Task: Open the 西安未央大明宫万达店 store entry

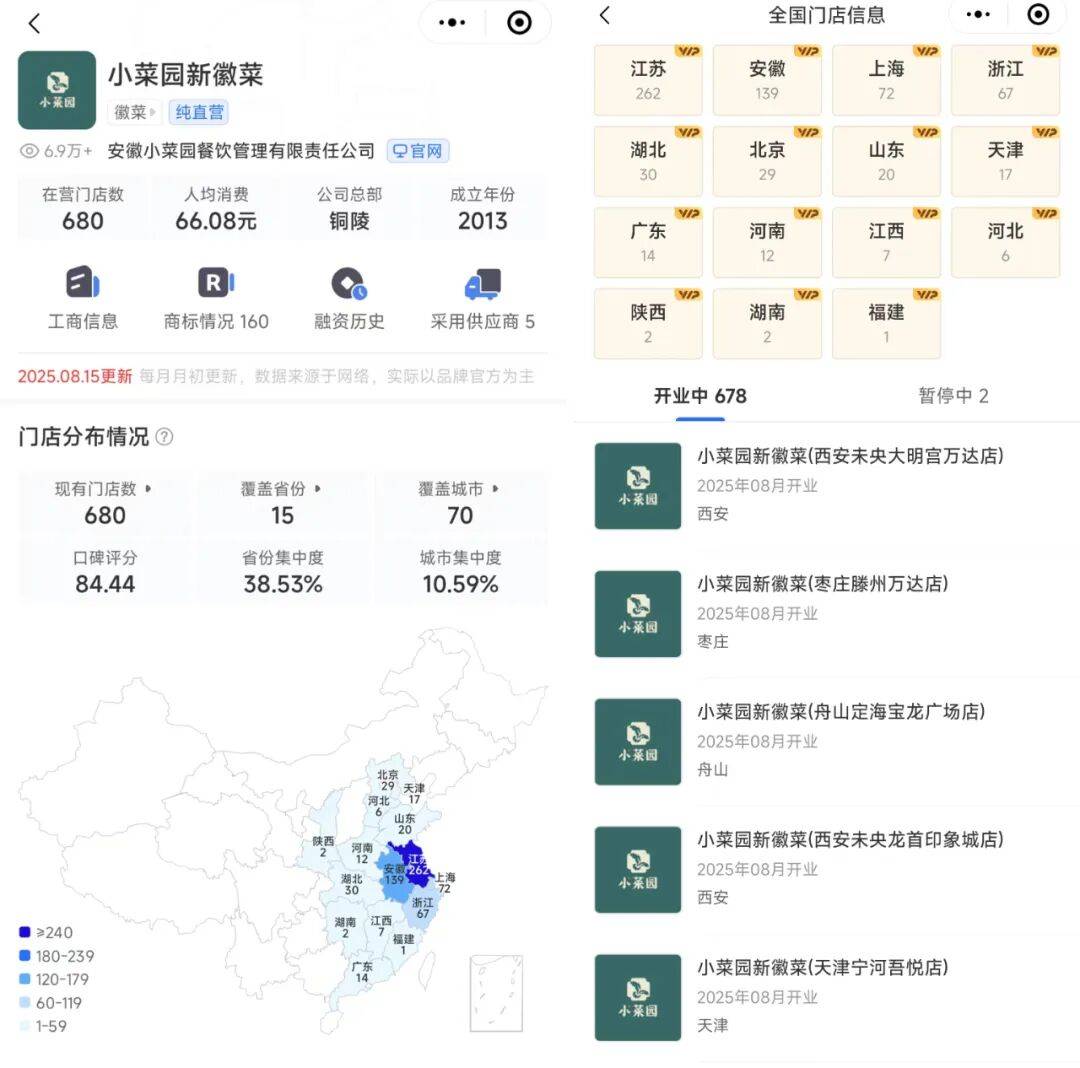Action: pos(850,485)
